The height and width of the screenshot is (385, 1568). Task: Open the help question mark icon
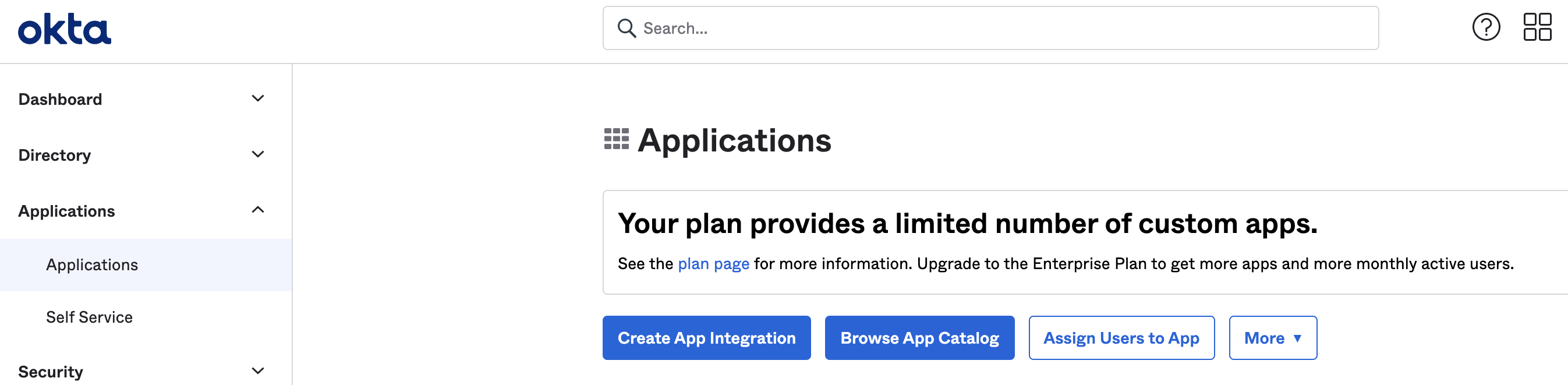coord(1486,27)
